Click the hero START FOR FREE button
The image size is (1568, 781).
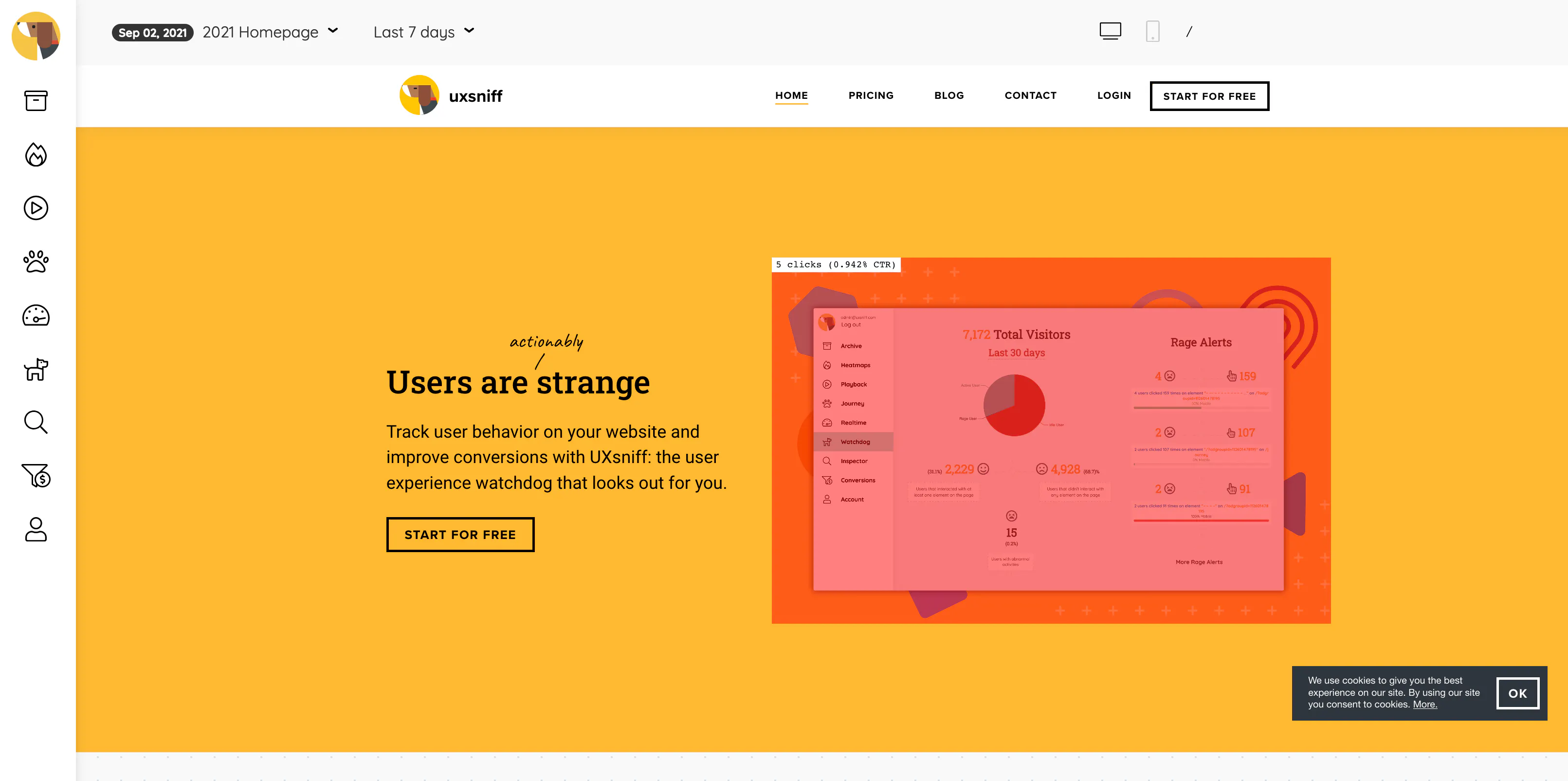pyautogui.click(x=460, y=534)
